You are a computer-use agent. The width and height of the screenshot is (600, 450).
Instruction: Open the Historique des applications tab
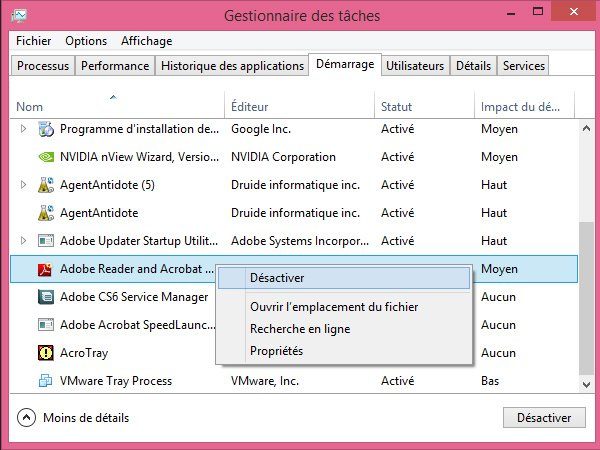(232, 66)
